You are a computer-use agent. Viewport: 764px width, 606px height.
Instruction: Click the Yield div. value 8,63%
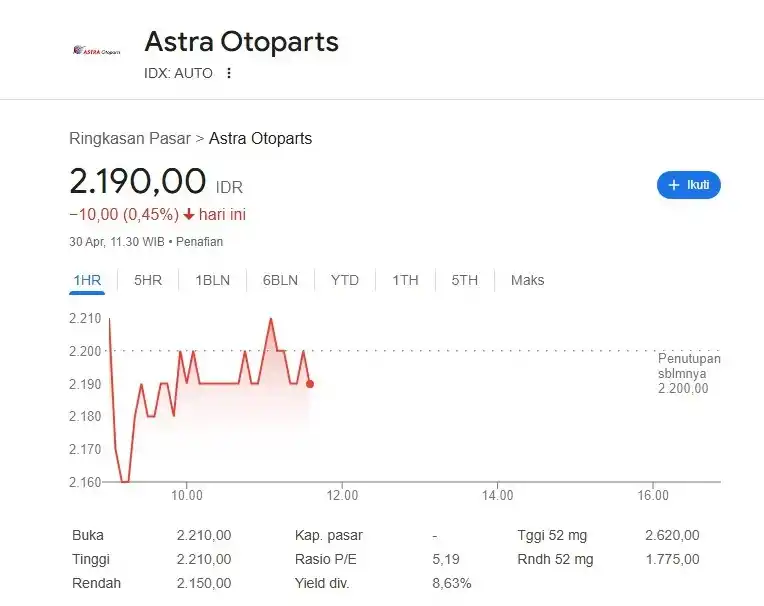(x=451, y=583)
